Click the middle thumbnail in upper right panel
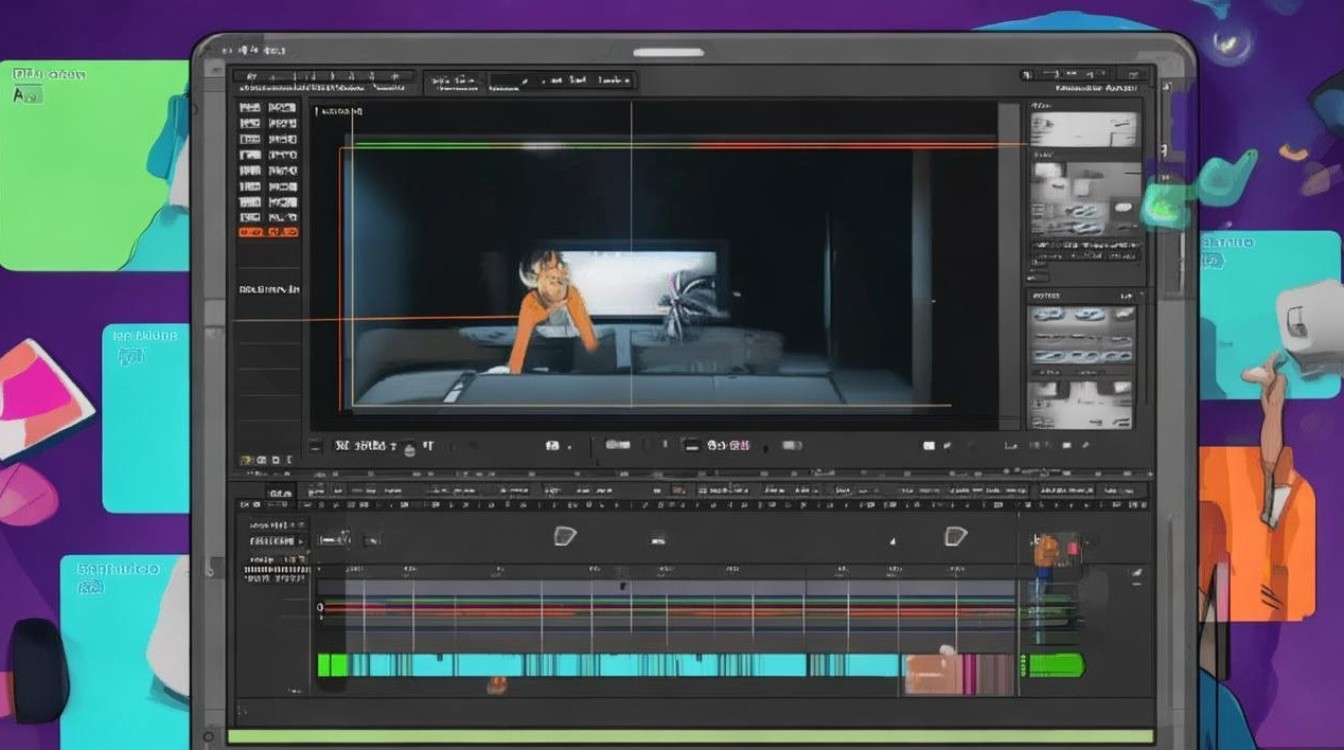This screenshot has width=1344, height=750. (x=1084, y=198)
